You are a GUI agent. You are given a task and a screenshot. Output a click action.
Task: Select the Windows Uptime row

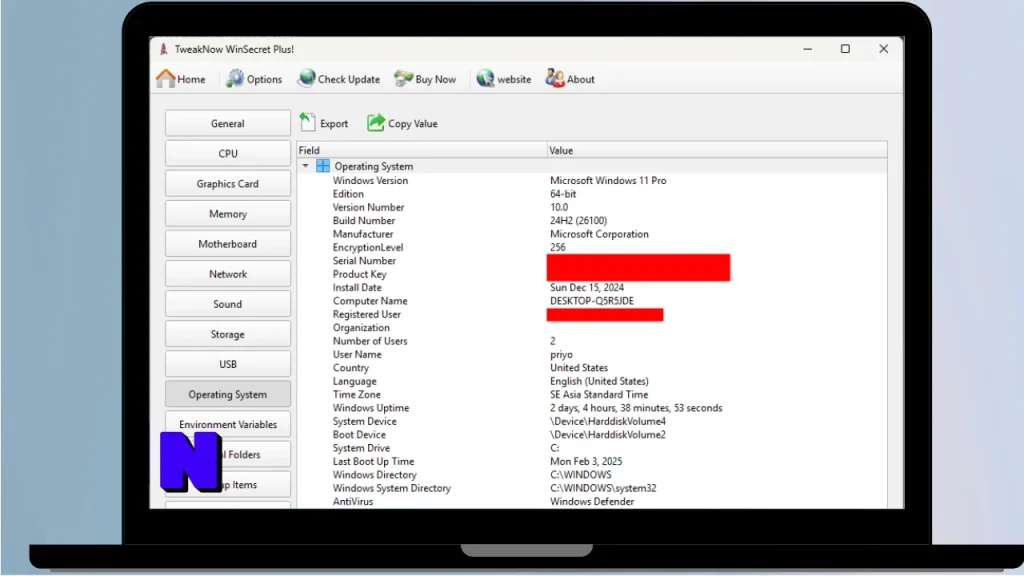tap(592, 408)
